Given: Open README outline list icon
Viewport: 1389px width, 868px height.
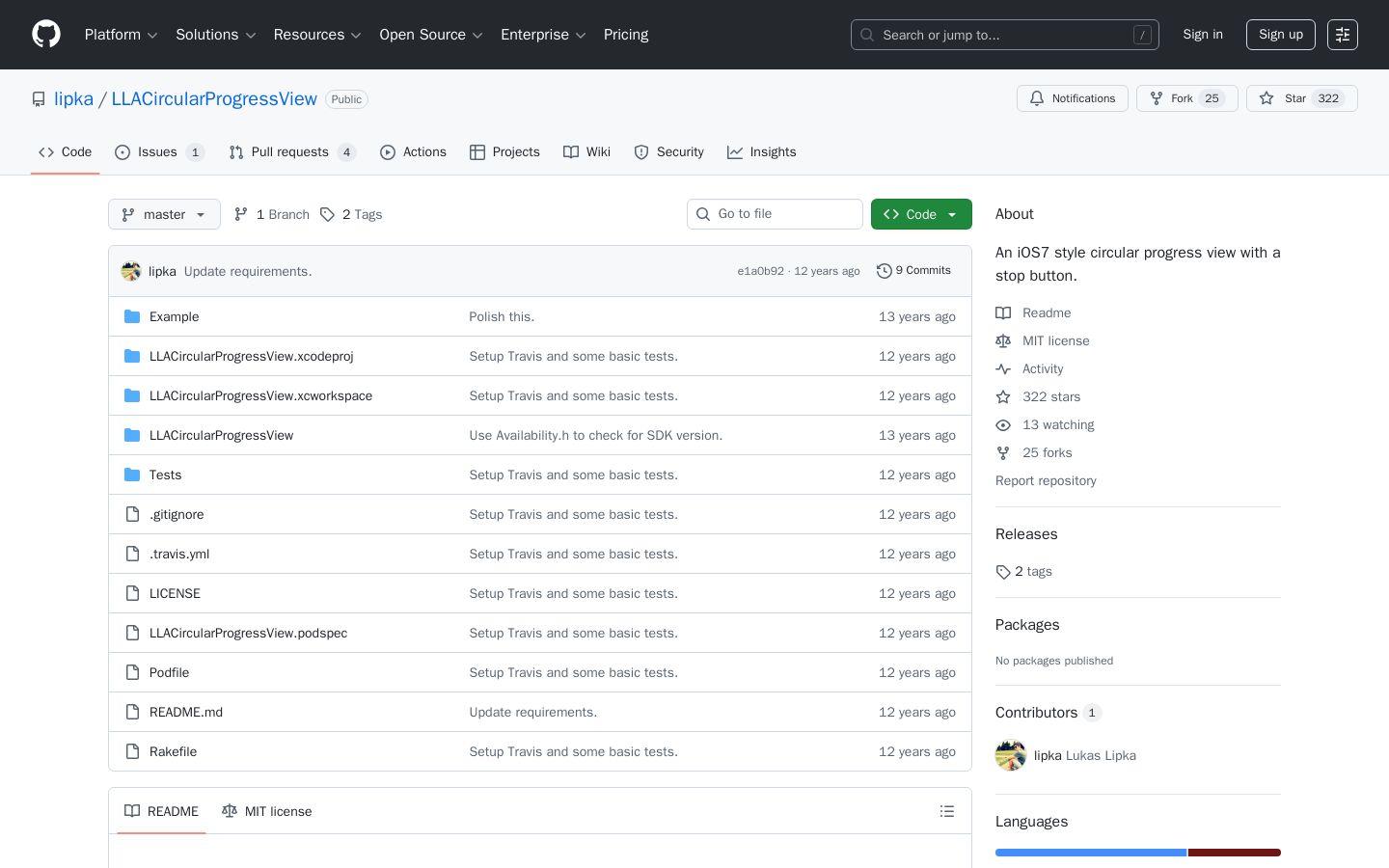Looking at the screenshot, I should (x=947, y=811).
